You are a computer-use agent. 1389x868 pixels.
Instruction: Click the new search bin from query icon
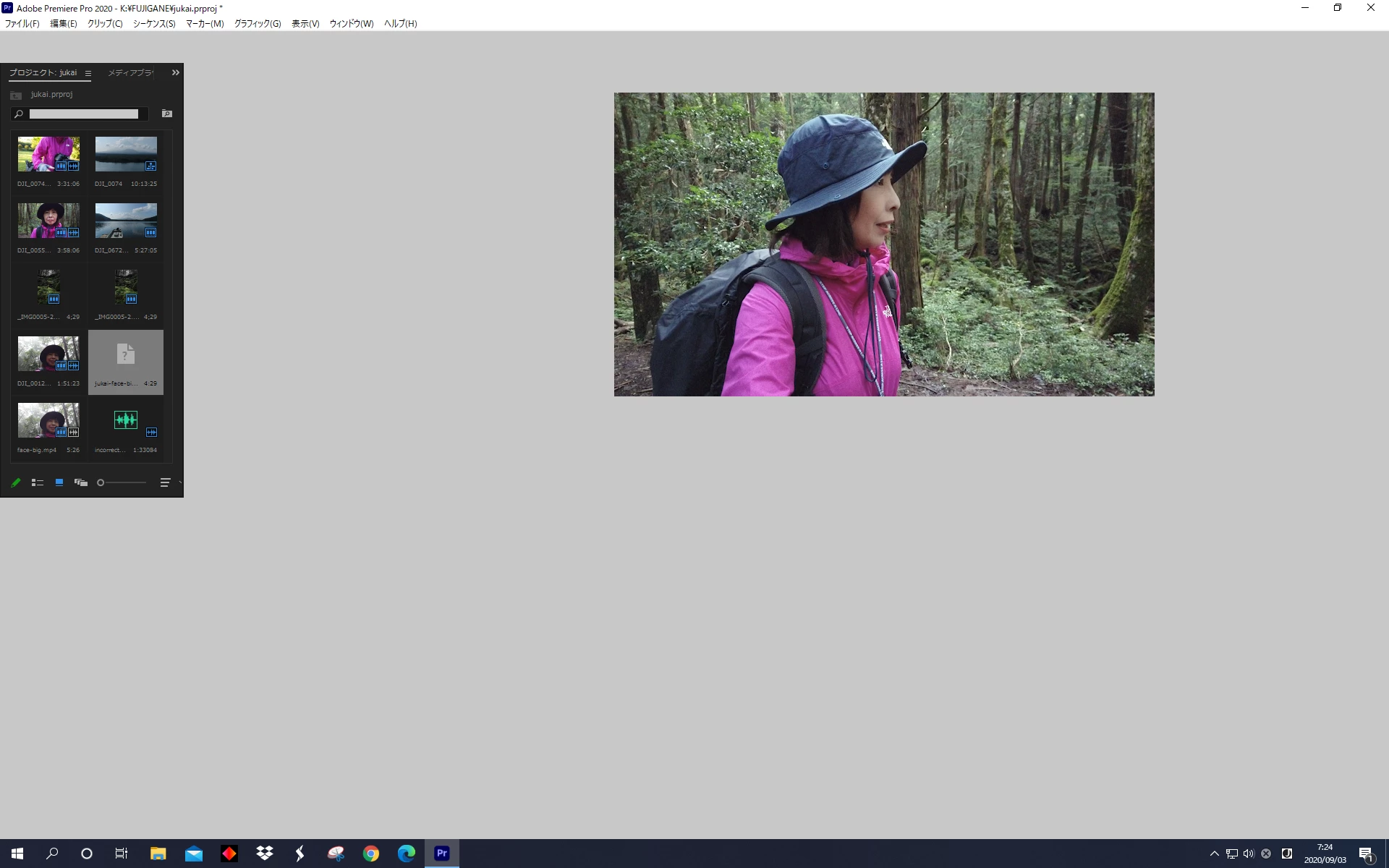[x=167, y=114]
